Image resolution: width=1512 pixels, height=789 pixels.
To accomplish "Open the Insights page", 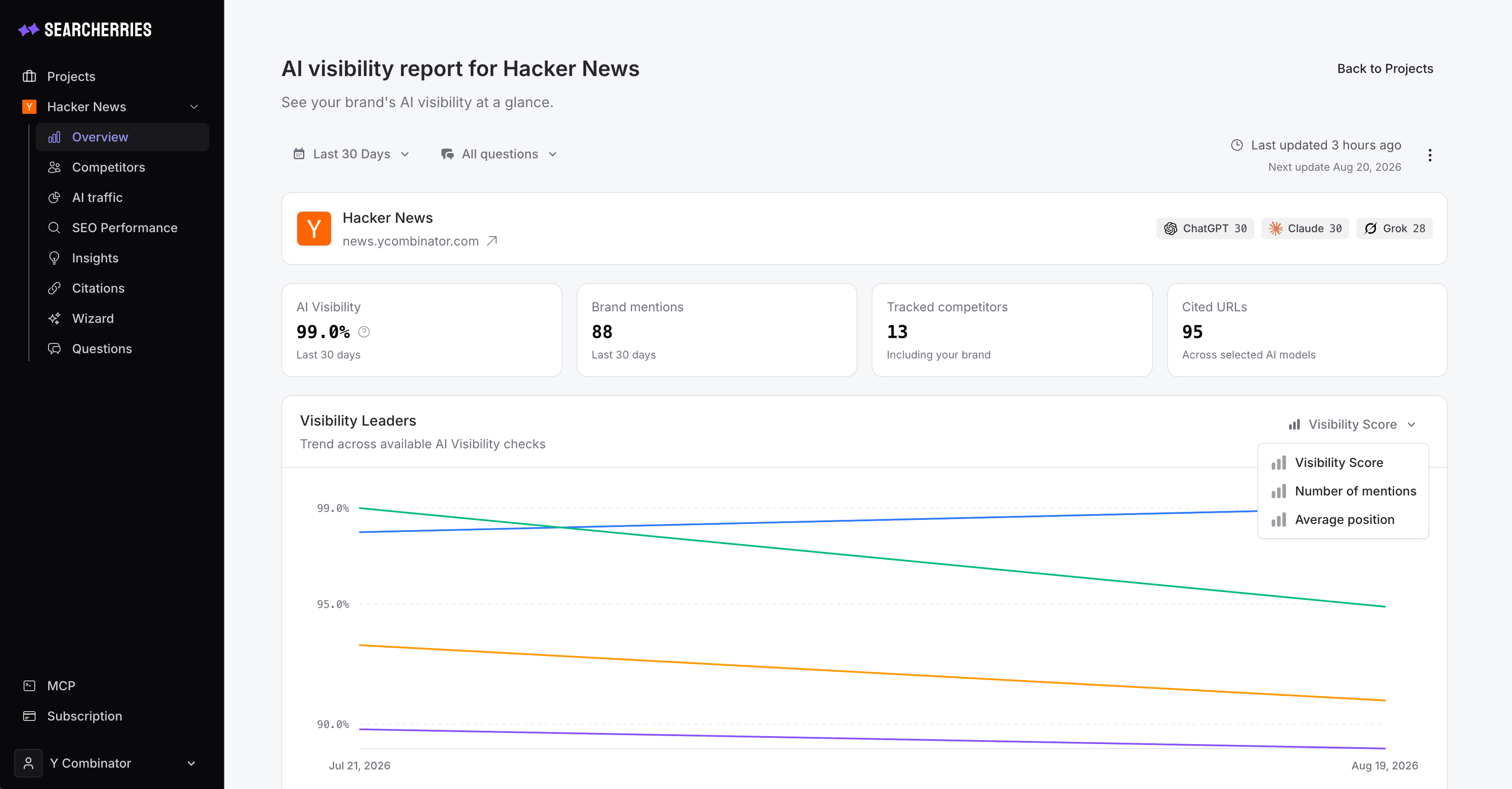I will tap(122, 258).
